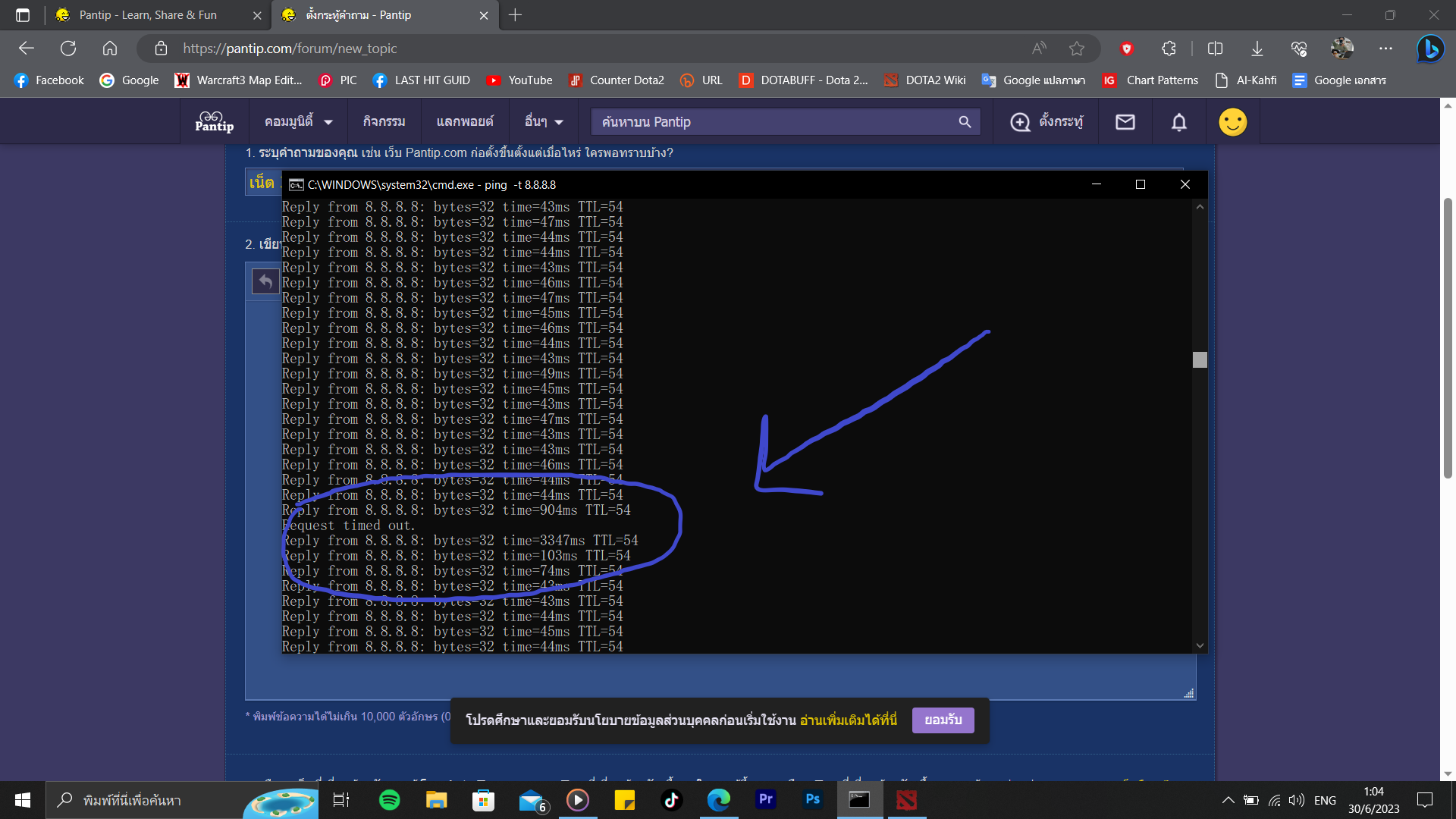Viewport: 1456px width, 819px height.
Task: Click the cmd scrollbar down arrow
Action: click(1200, 645)
